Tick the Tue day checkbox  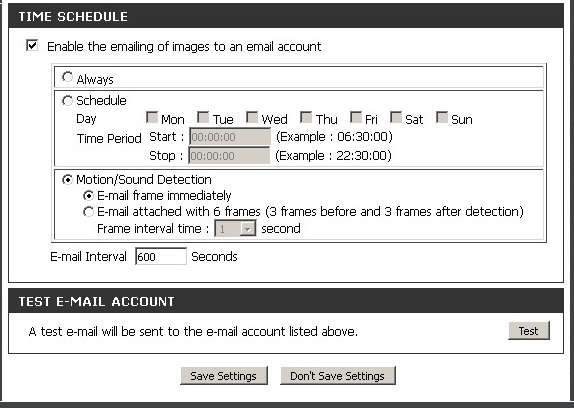click(203, 117)
